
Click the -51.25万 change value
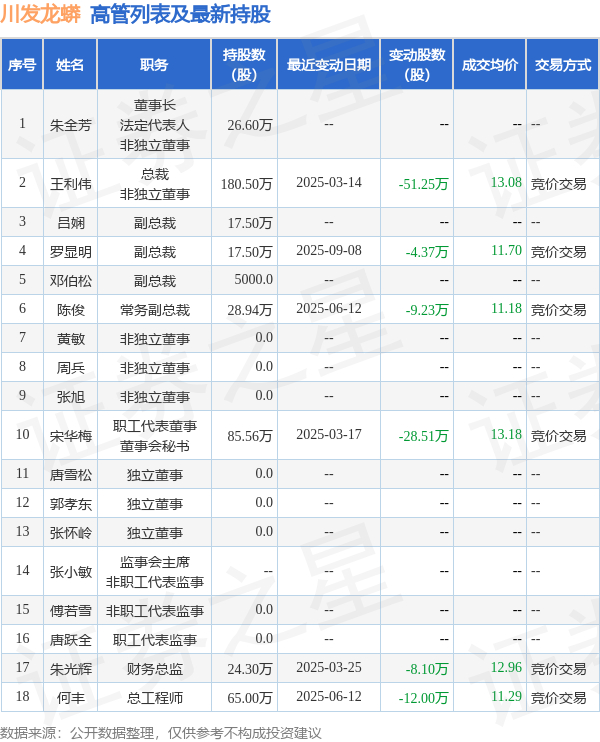pyautogui.click(x=423, y=184)
